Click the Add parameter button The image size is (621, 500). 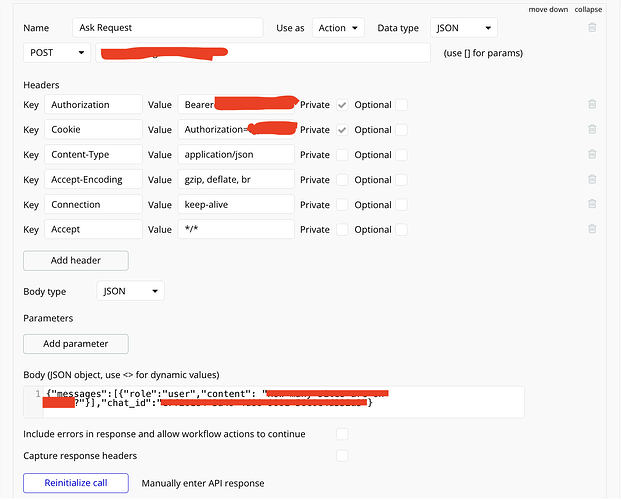(76, 344)
